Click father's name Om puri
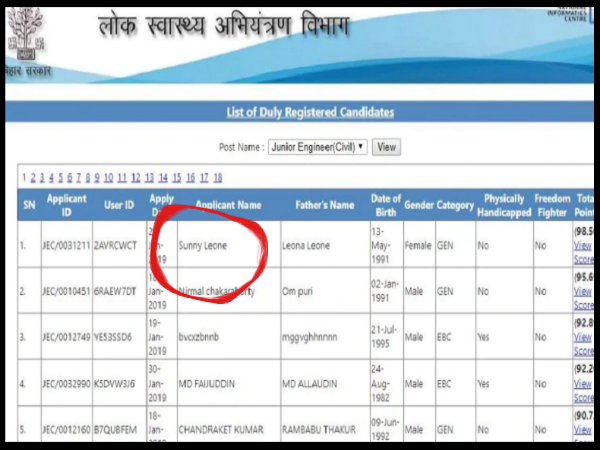Viewport: 600px width, 450px height. [297, 291]
